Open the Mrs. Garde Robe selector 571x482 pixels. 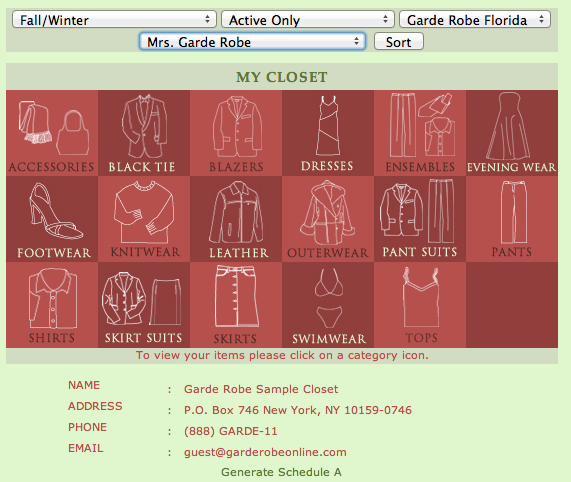(252, 42)
